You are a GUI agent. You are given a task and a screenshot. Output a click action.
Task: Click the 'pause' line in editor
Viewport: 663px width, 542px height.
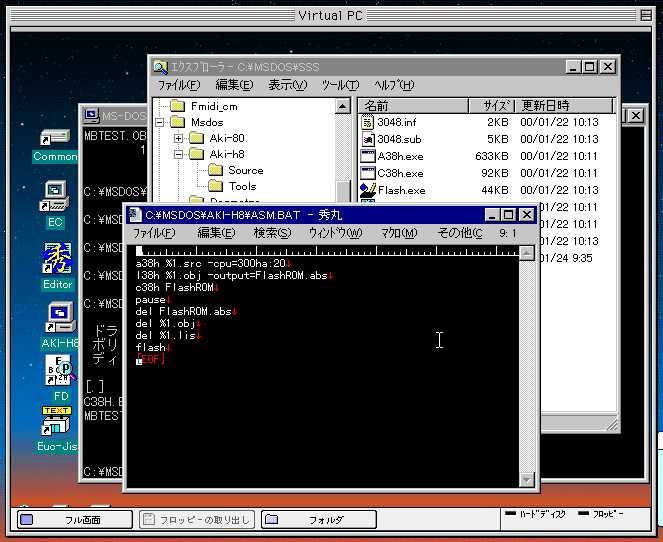coord(153,300)
